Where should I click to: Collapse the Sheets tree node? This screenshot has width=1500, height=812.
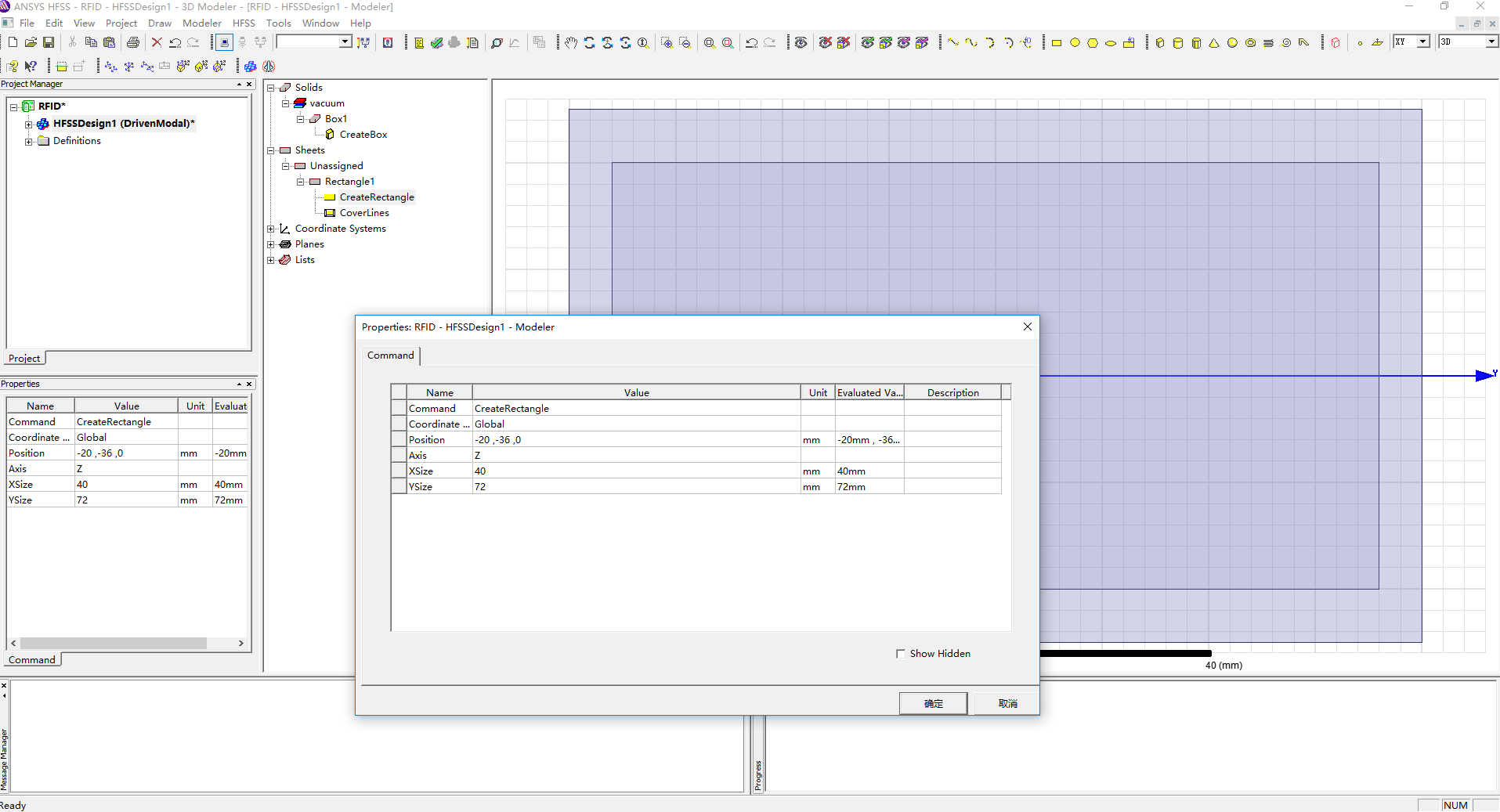(x=271, y=150)
